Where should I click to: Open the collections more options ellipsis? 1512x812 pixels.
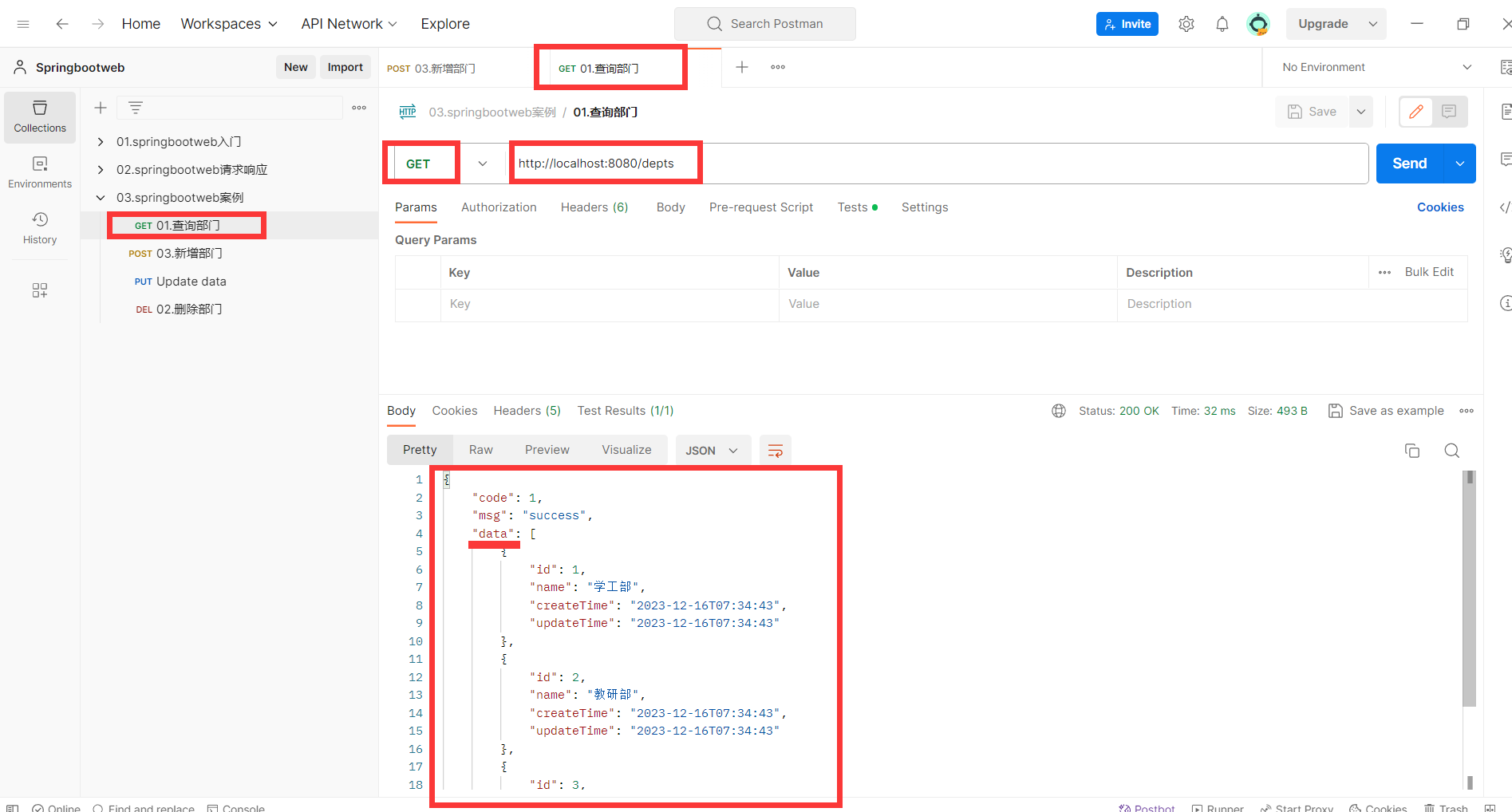[x=359, y=108]
